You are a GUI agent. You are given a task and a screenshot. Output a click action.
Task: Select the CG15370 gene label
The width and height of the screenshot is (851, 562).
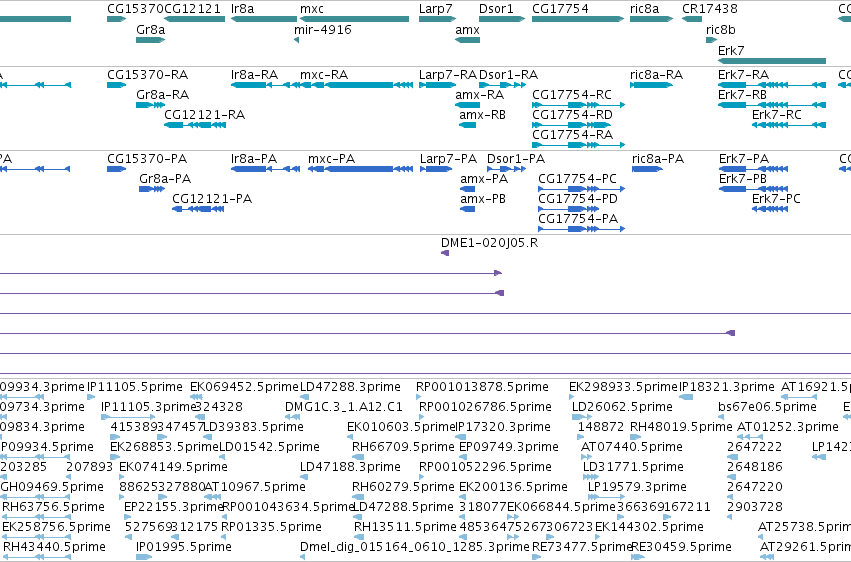click(x=135, y=9)
